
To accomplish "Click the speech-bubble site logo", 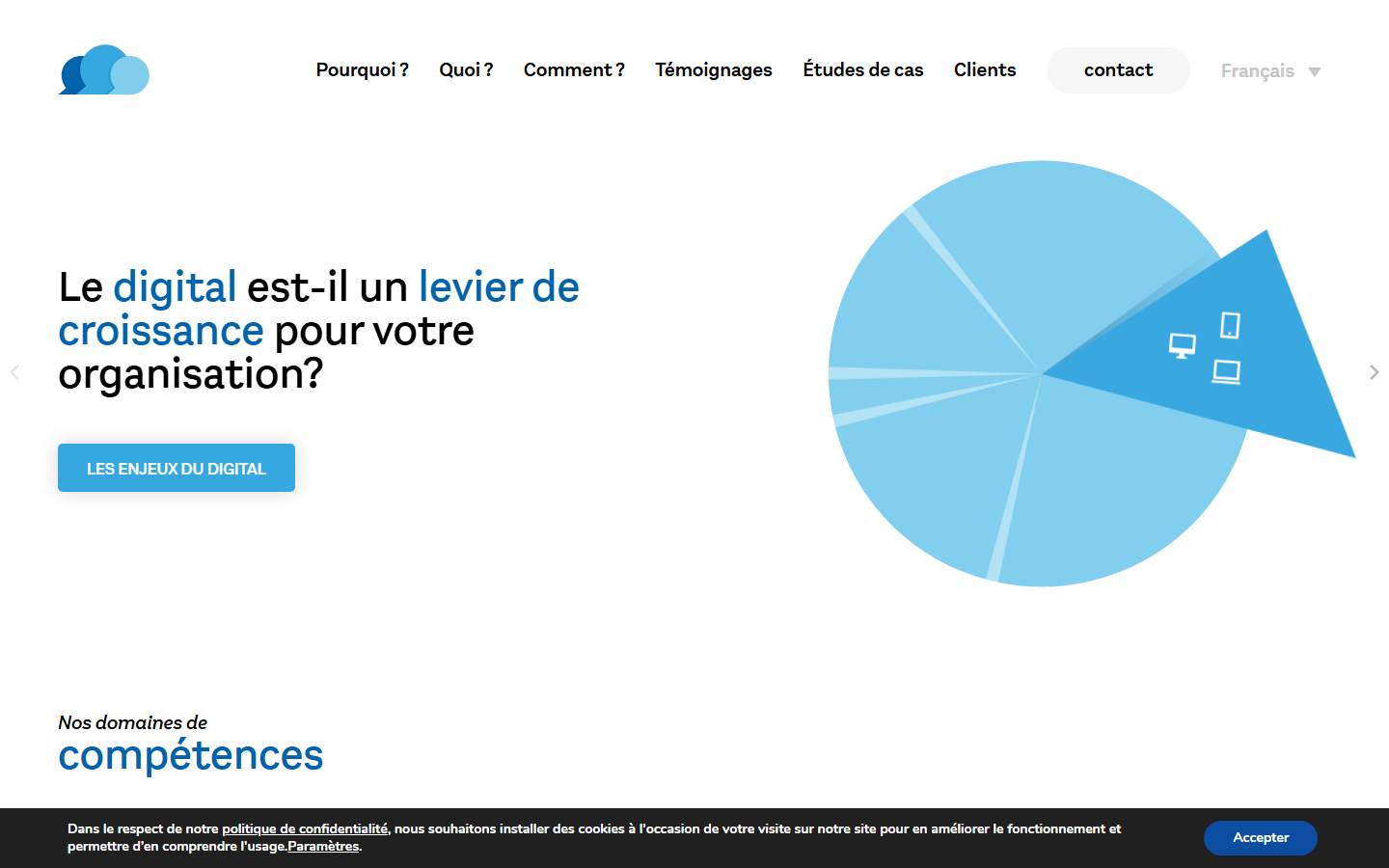I will (104, 69).
